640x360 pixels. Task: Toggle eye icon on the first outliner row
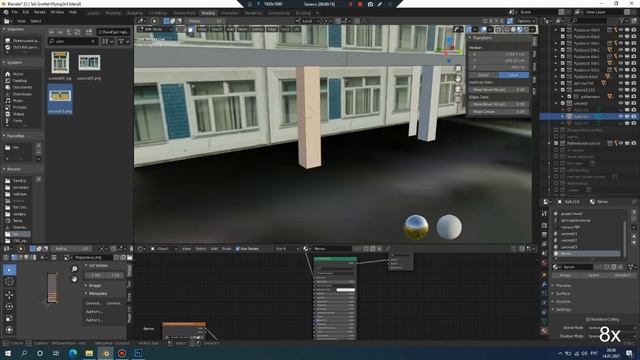pyautogui.click(x=621, y=30)
